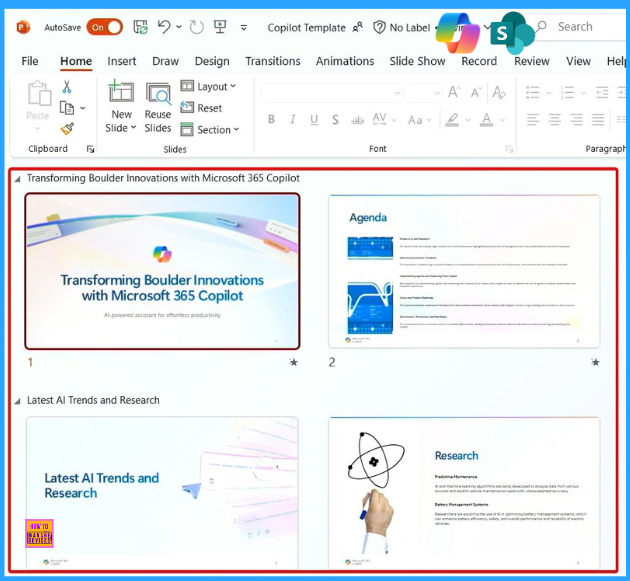630x581 pixels.
Task: Toggle Underline formatting
Action: (314, 119)
